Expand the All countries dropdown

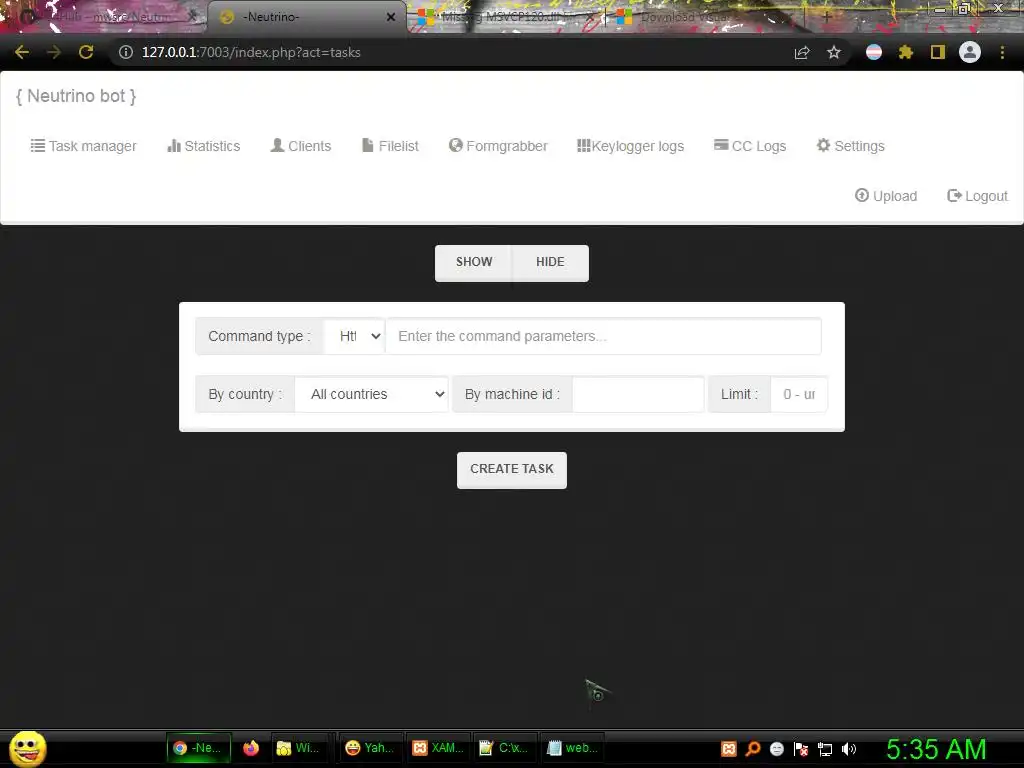click(372, 394)
